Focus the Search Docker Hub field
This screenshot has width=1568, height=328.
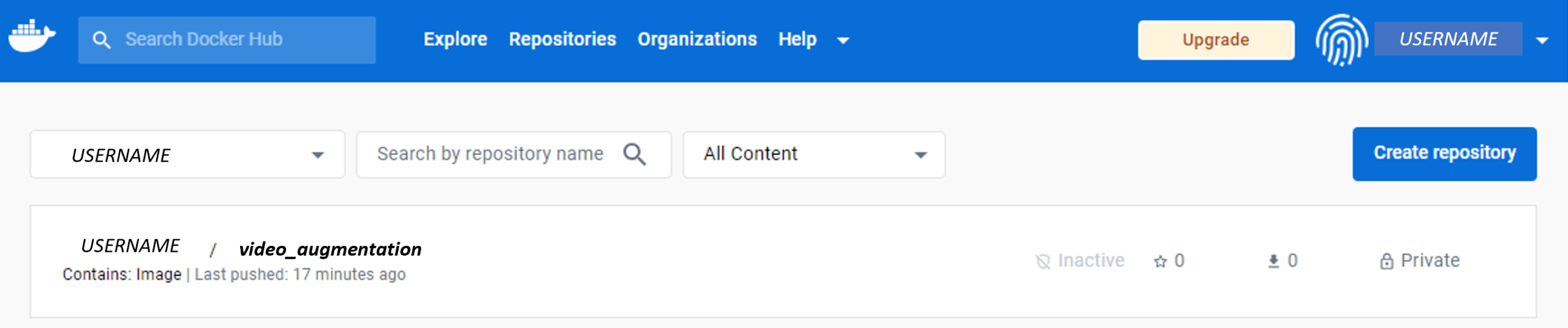(227, 40)
